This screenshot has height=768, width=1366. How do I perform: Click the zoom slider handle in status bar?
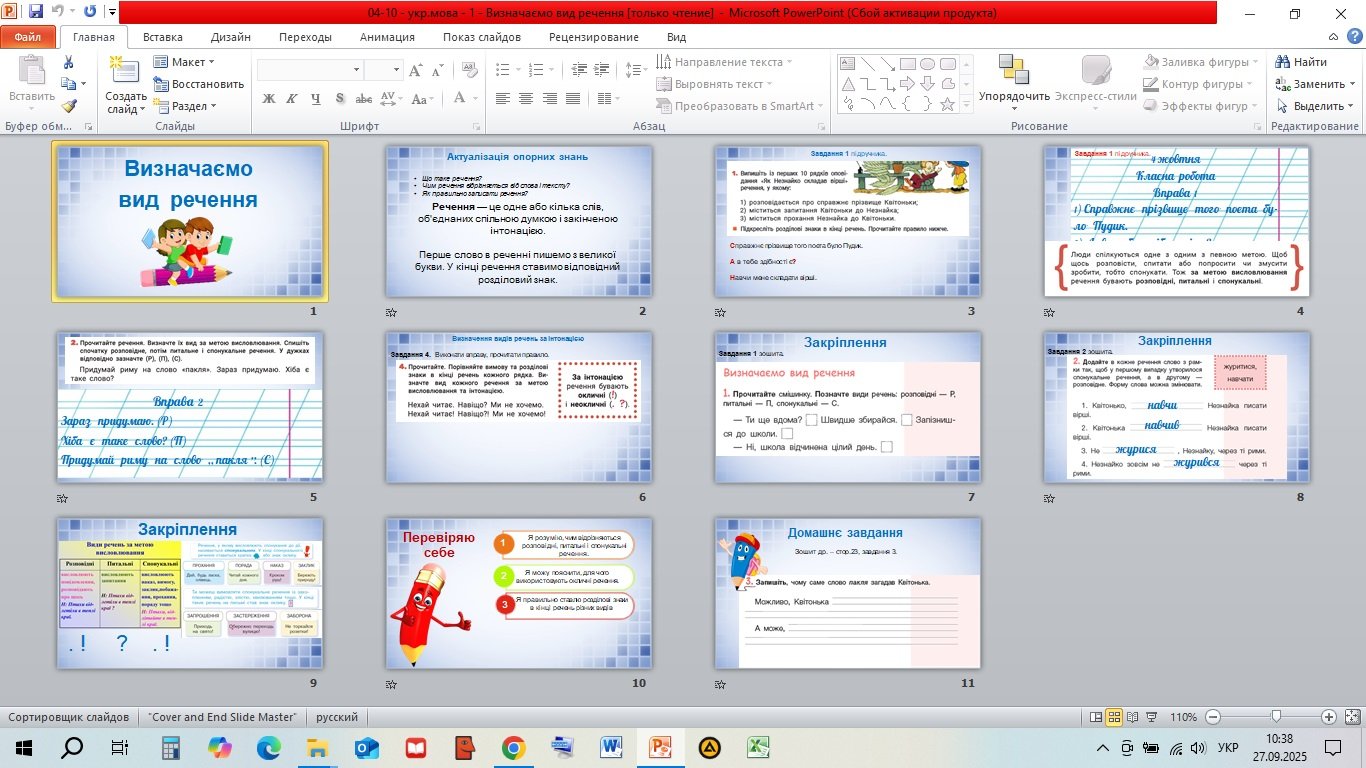click(1276, 717)
